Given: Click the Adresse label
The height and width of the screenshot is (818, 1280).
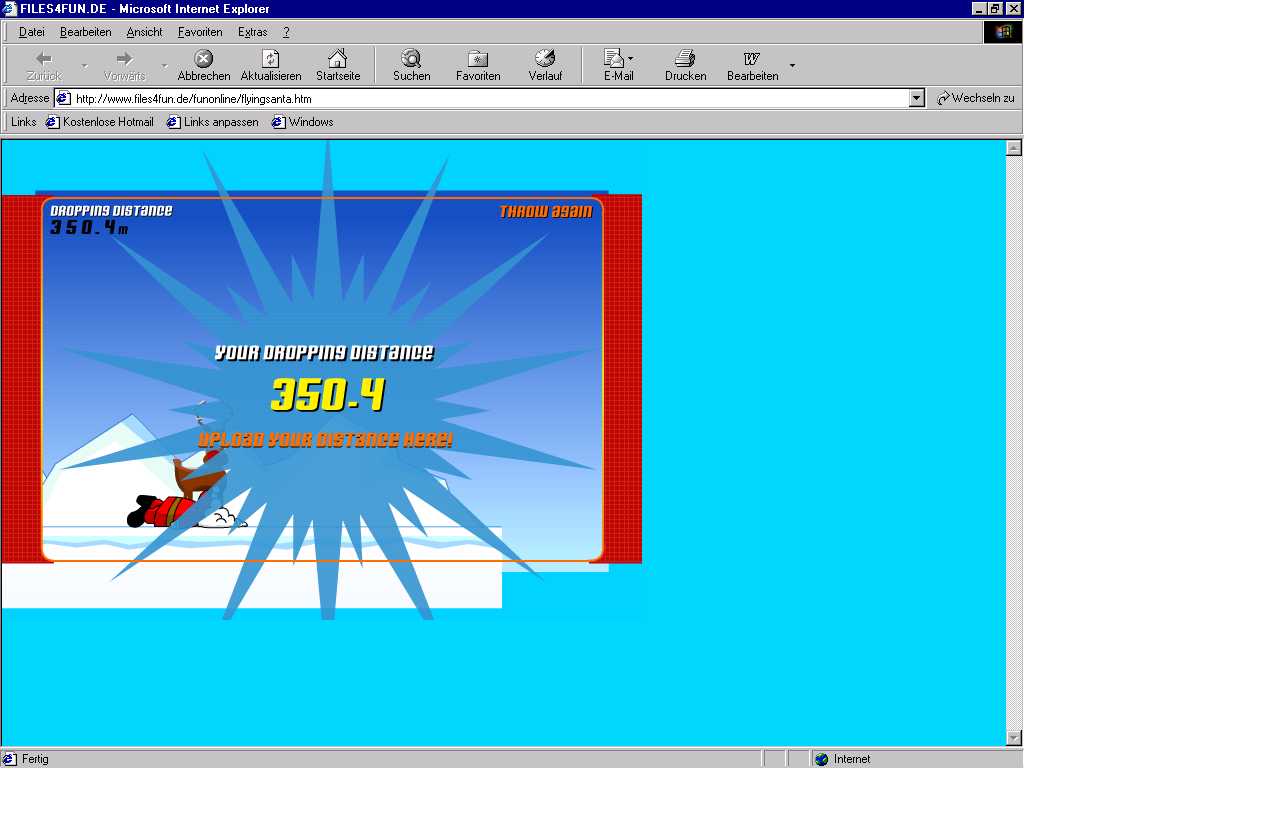Looking at the screenshot, I should [30, 98].
